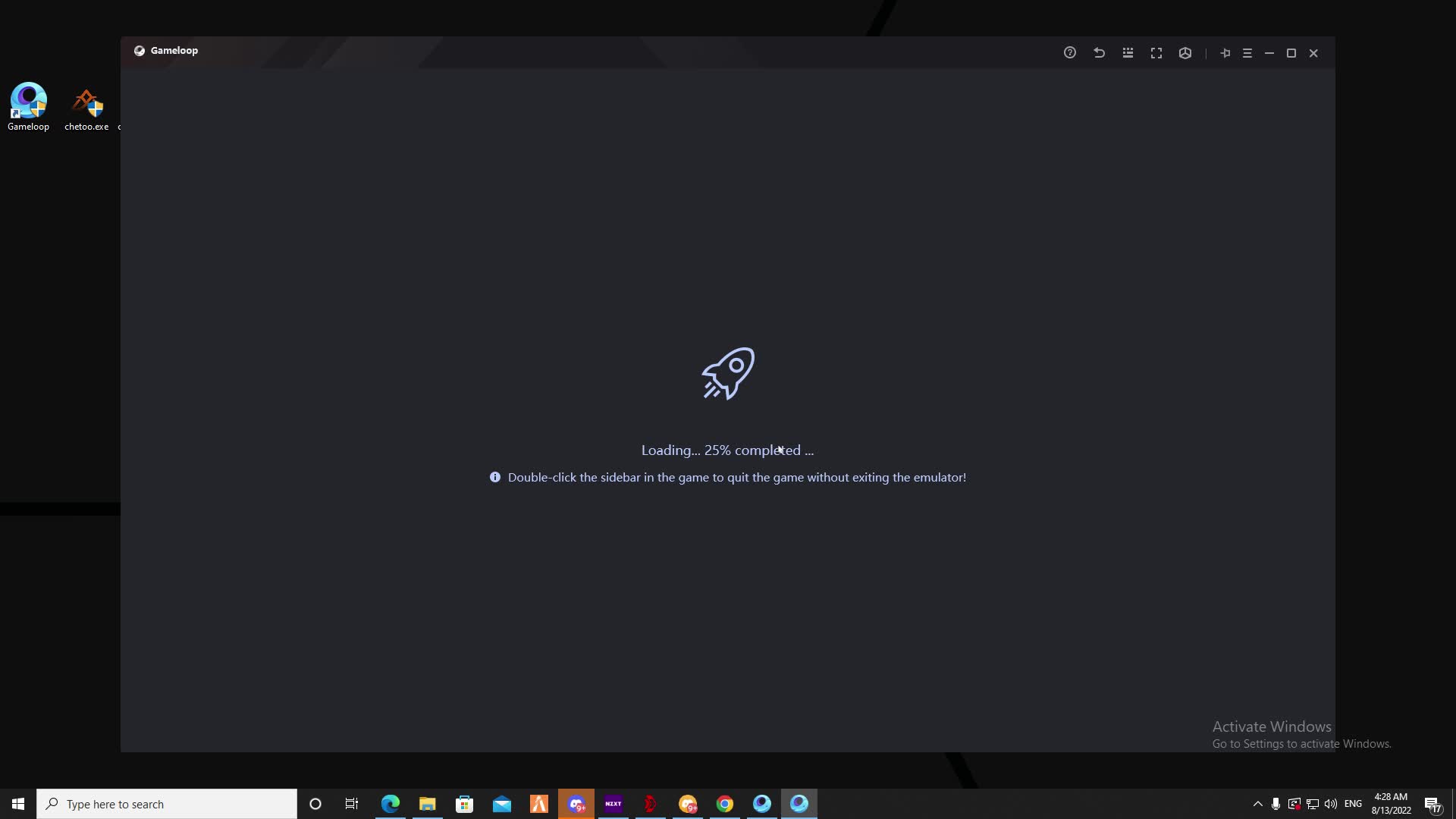Screen dimensions: 1456x819
Task: Click the Windows search box
Action: coord(167,804)
